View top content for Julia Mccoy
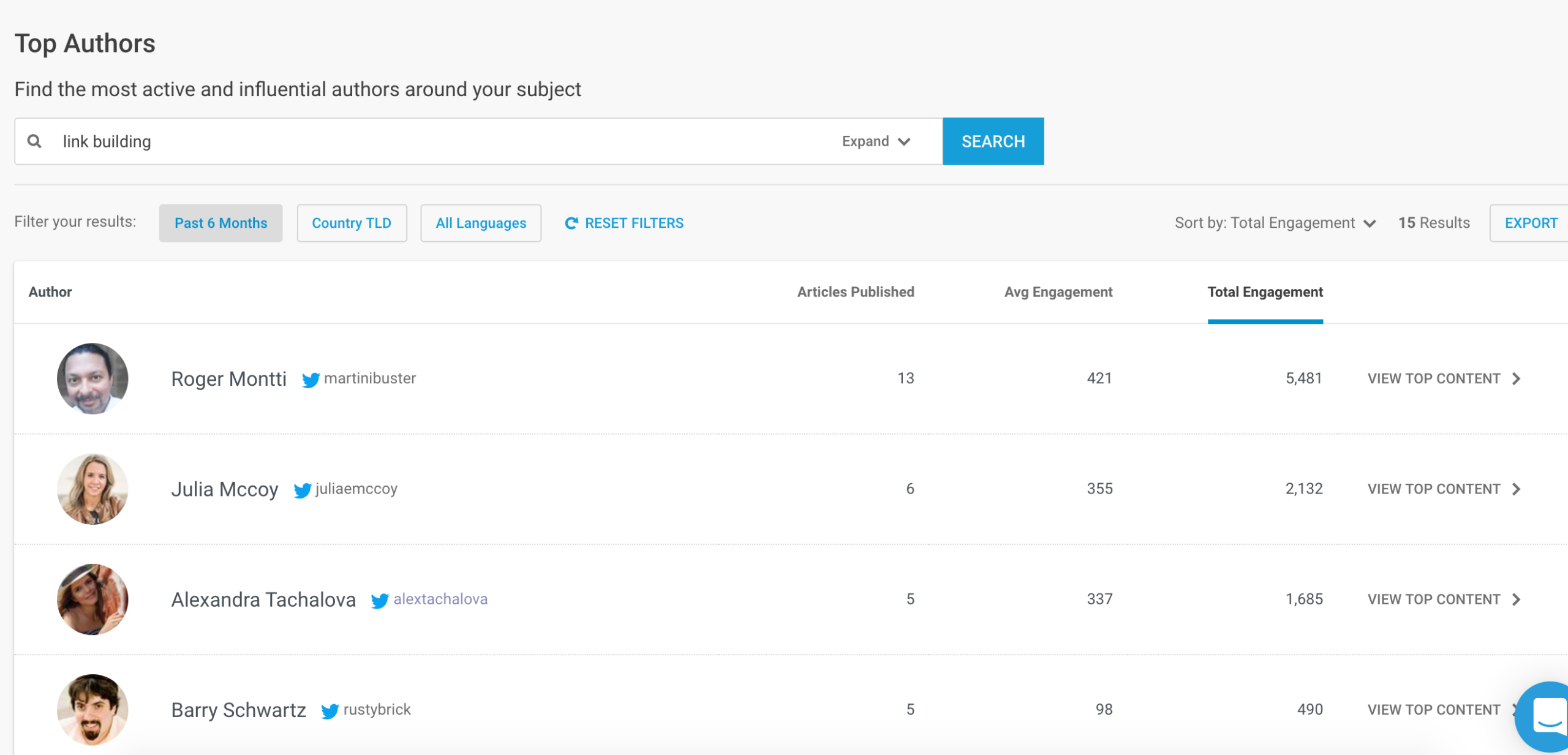This screenshot has width=1568, height=755. pos(1434,489)
